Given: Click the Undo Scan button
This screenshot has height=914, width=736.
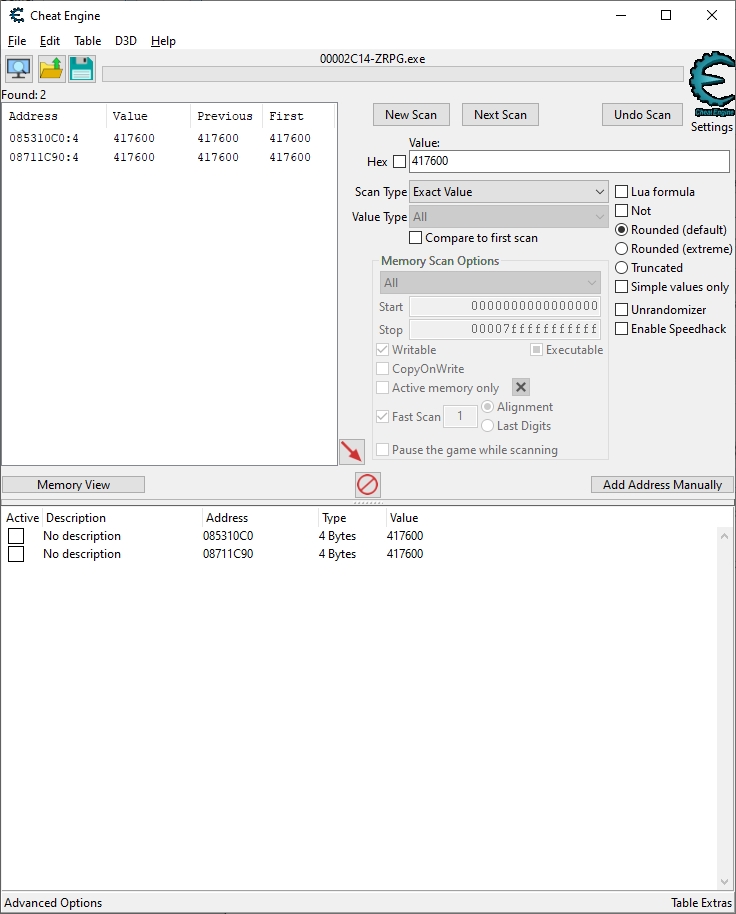Looking at the screenshot, I should 642,115.
